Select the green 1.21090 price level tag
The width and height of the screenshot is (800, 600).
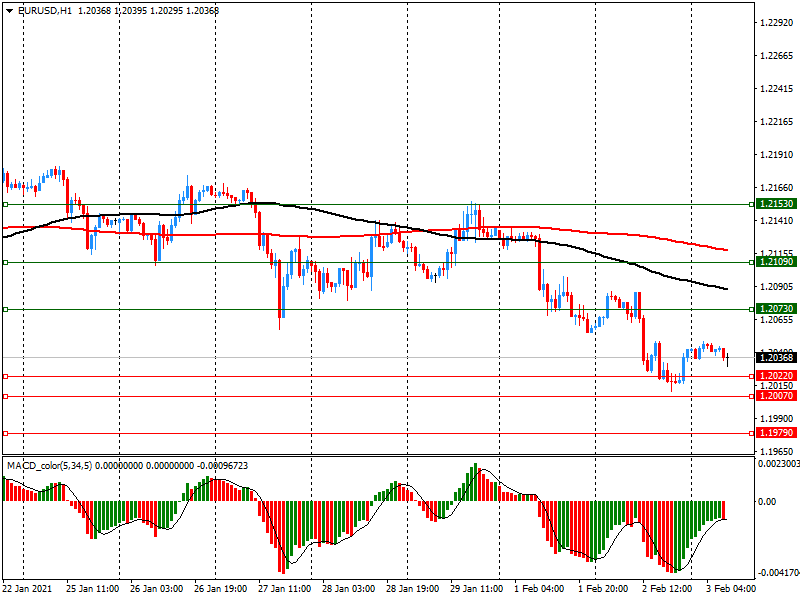(776, 262)
